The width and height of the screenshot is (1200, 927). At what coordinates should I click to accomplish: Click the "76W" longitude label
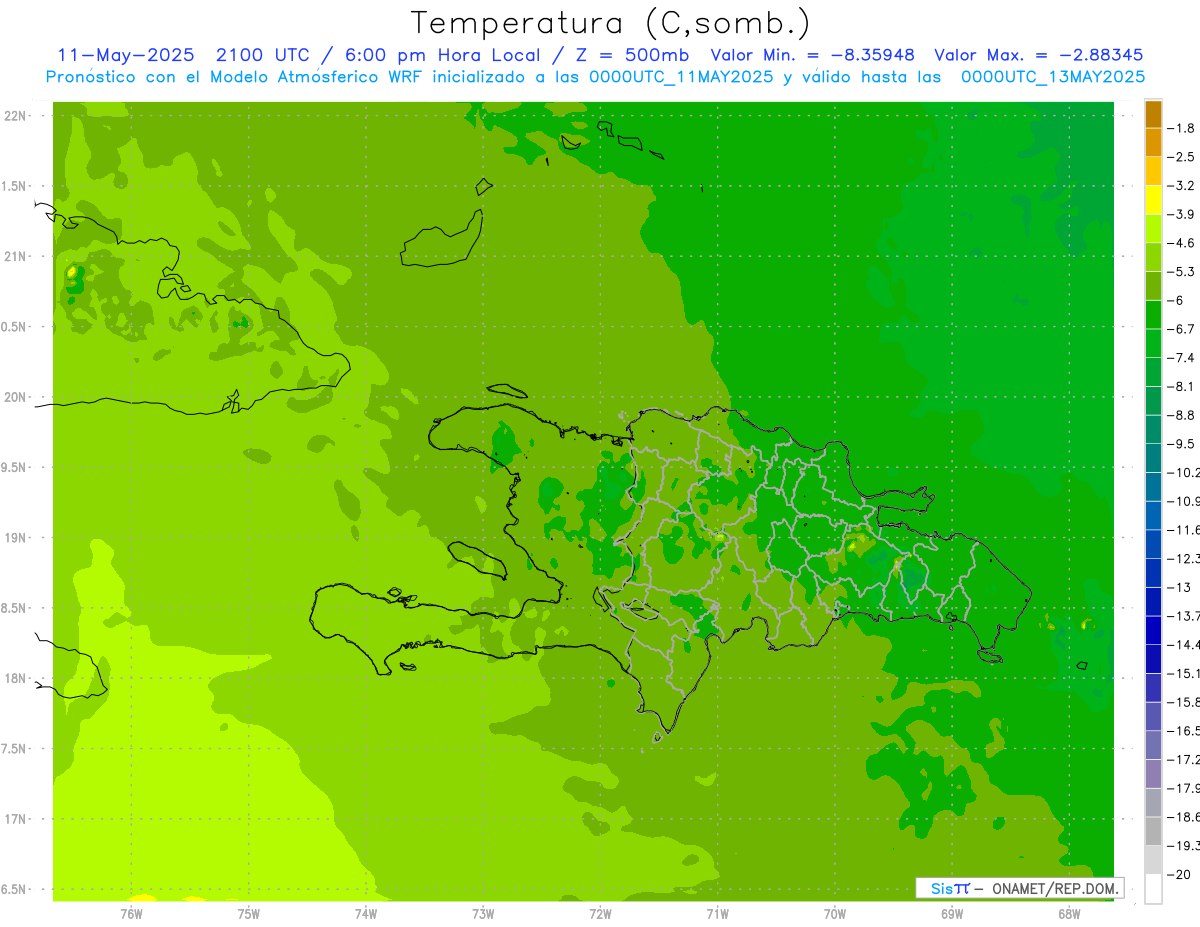click(131, 913)
